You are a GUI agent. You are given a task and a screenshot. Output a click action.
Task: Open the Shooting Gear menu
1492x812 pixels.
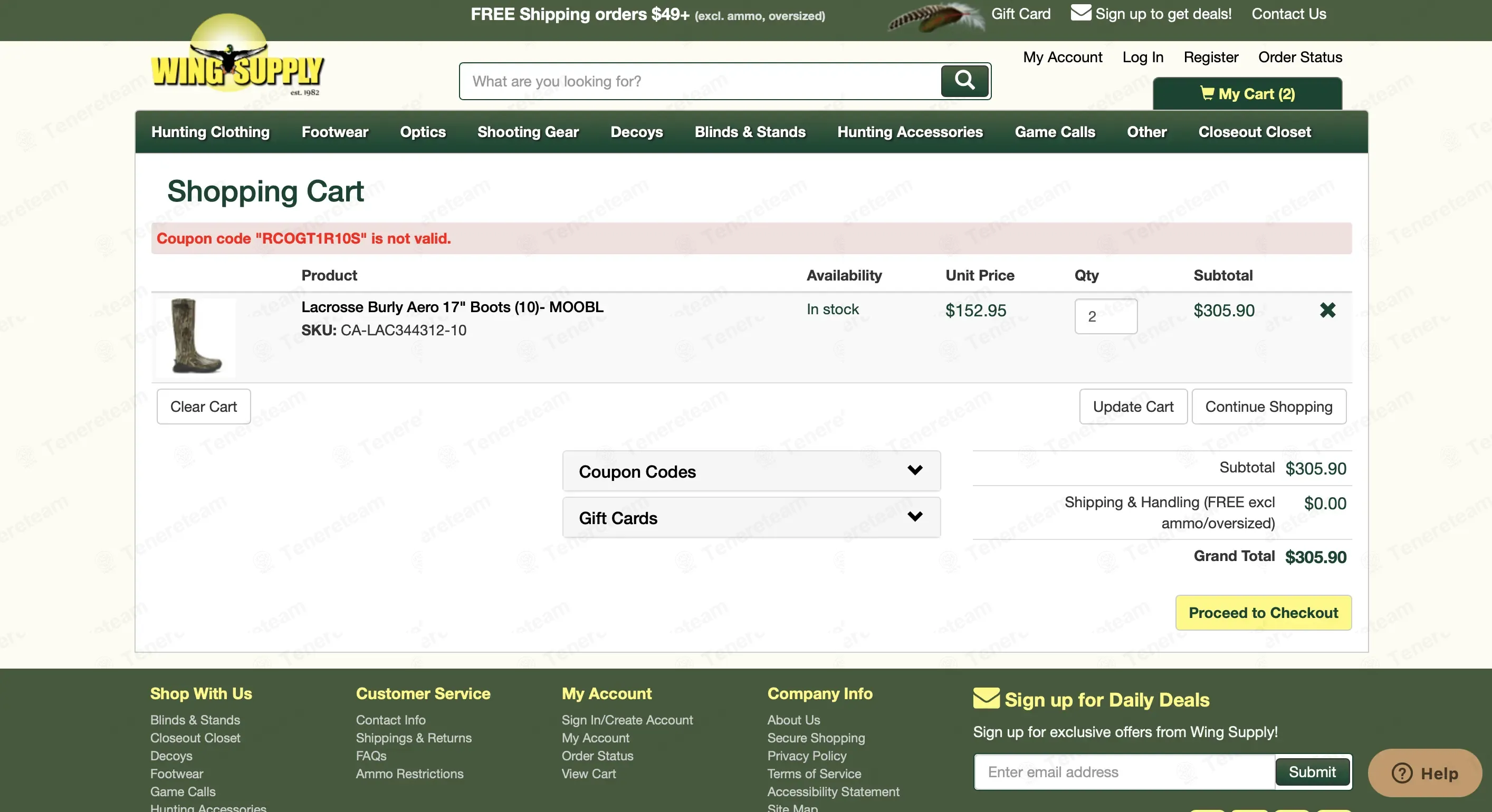pos(528,132)
